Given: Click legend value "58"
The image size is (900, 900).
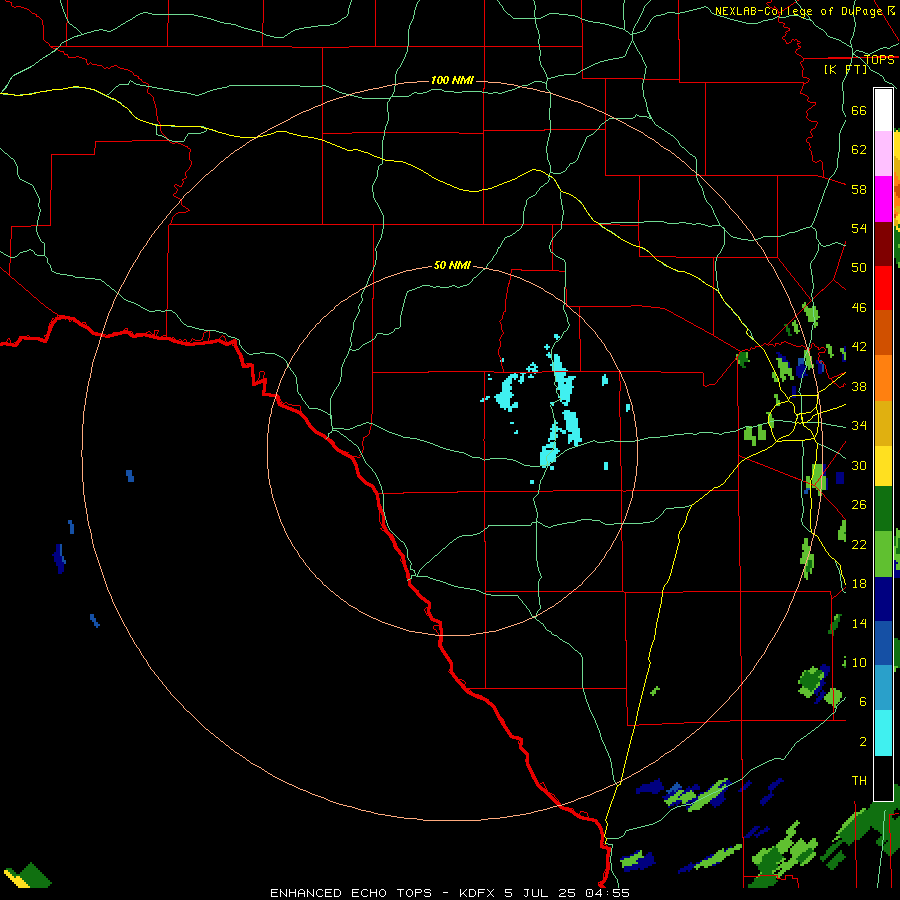Looking at the screenshot, I should (859, 189).
